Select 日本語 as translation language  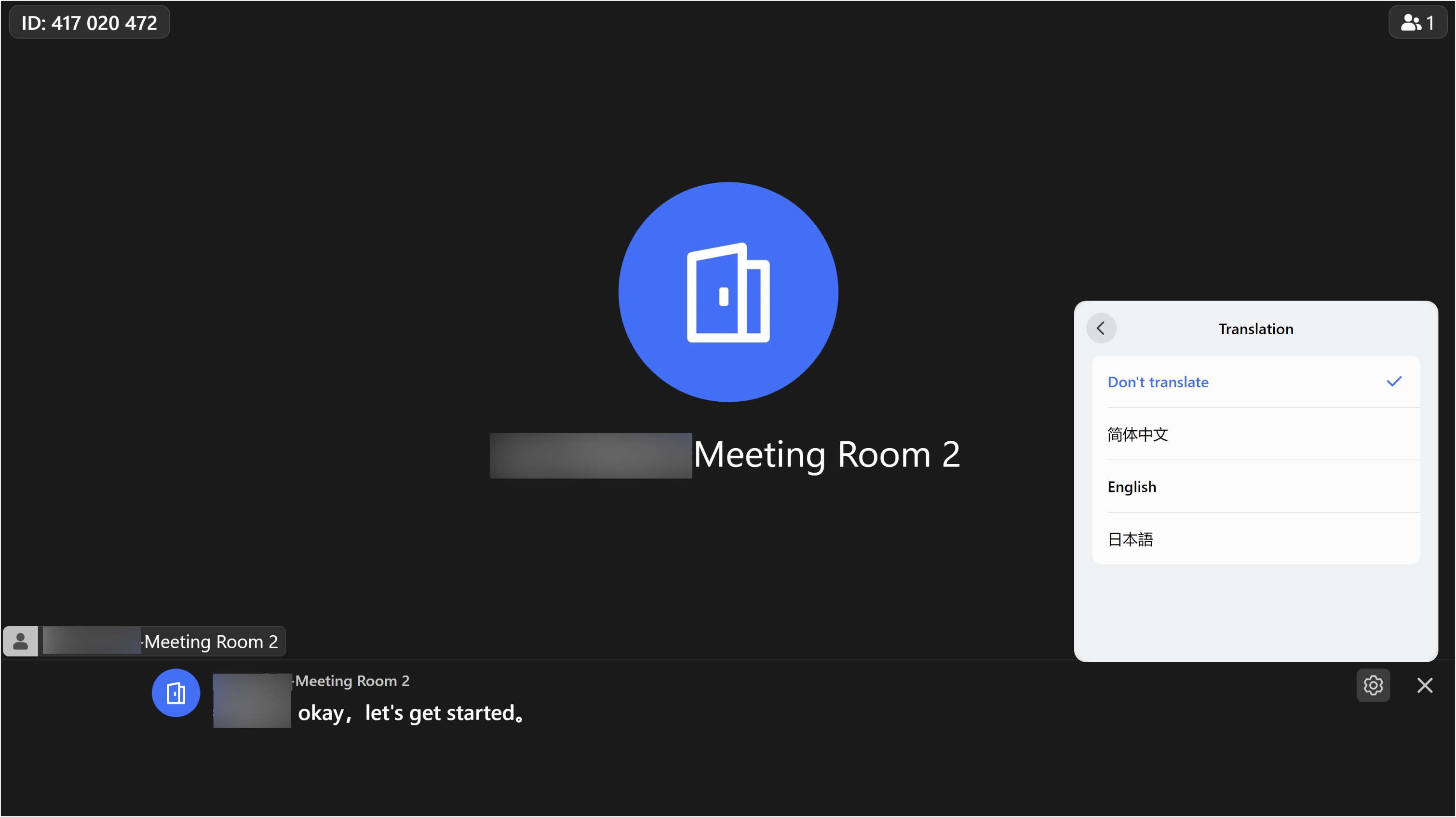(x=1131, y=539)
